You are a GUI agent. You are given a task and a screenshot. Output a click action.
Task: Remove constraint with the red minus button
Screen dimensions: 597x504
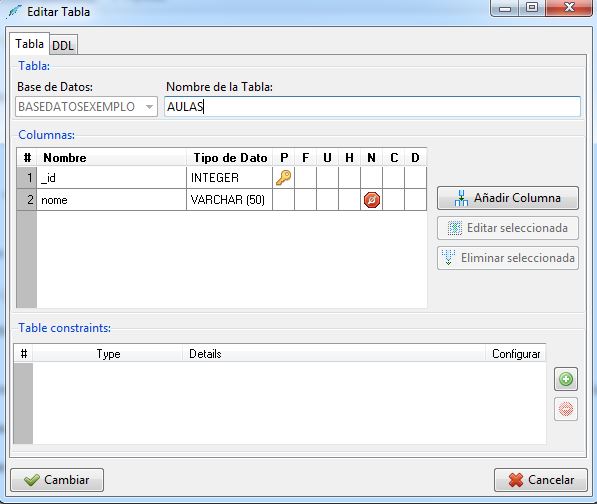tap(566, 409)
